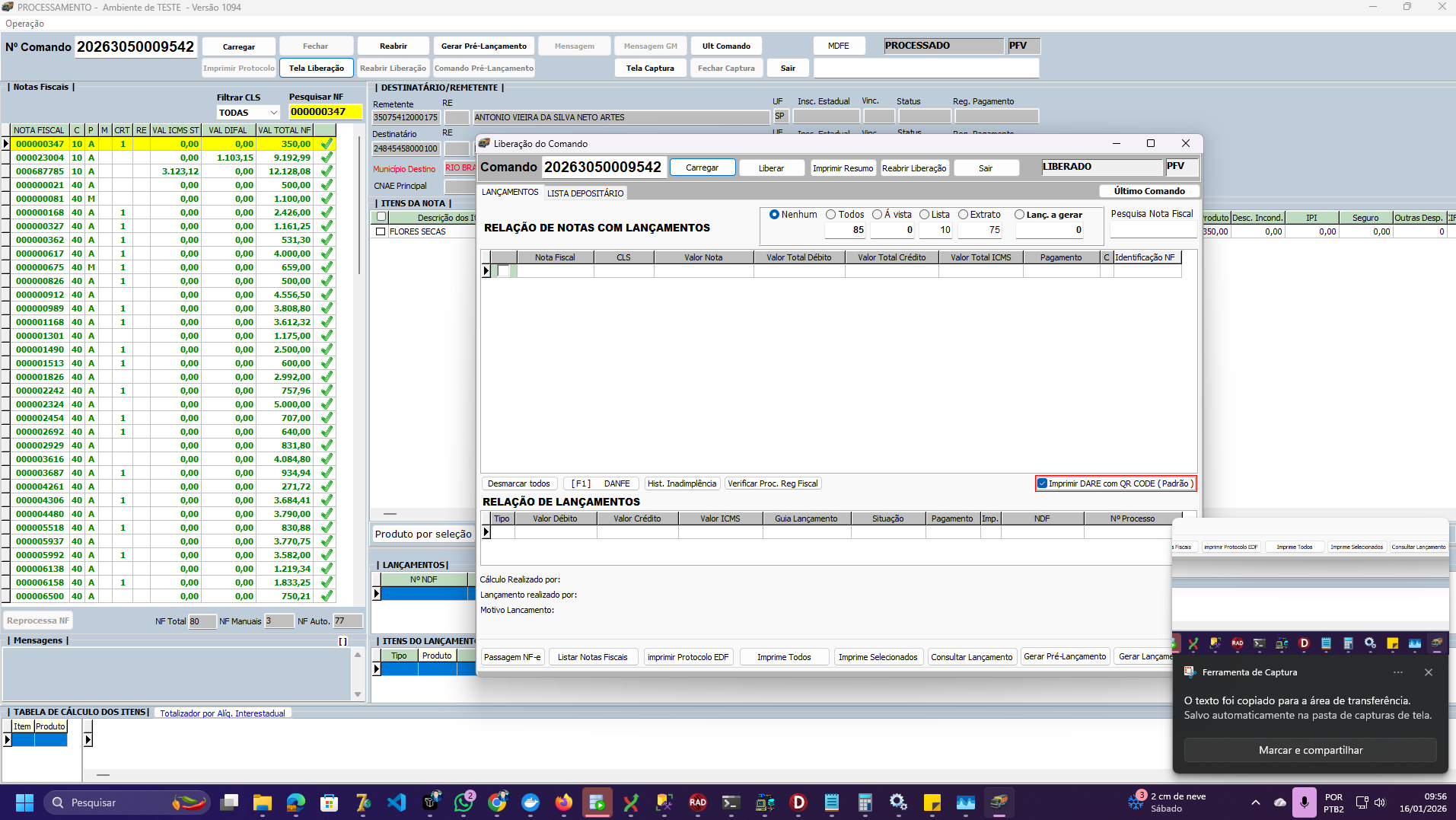Click Imprimir Resumo button

point(843,168)
